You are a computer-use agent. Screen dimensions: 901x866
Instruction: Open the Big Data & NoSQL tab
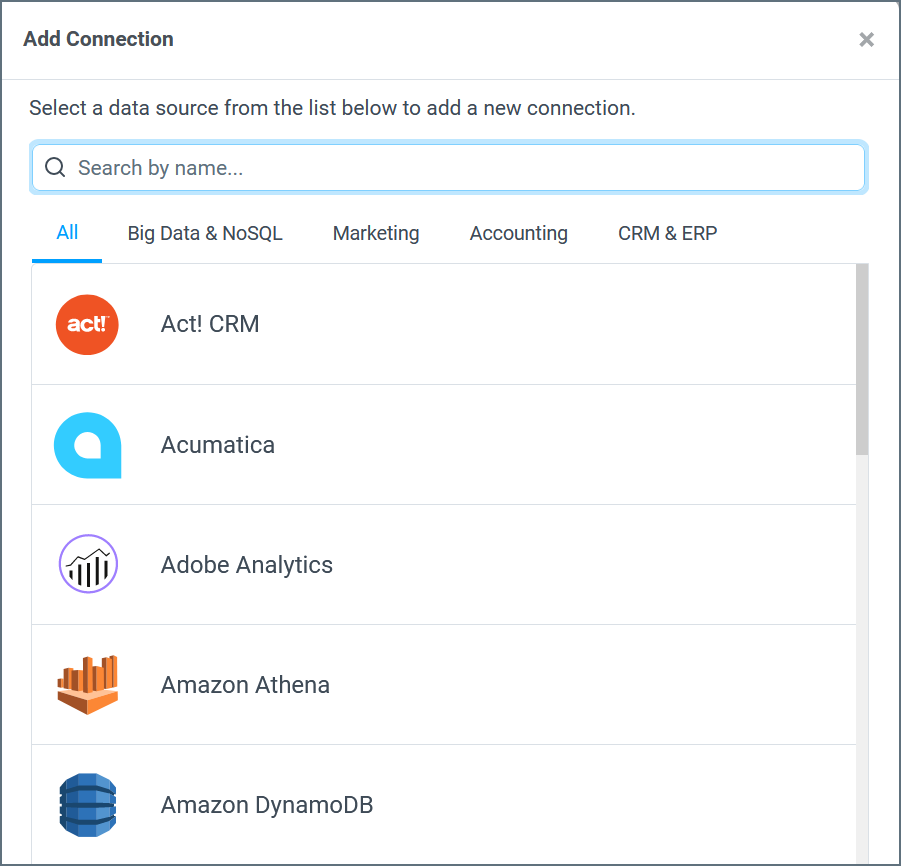pyautogui.click(x=205, y=233)
